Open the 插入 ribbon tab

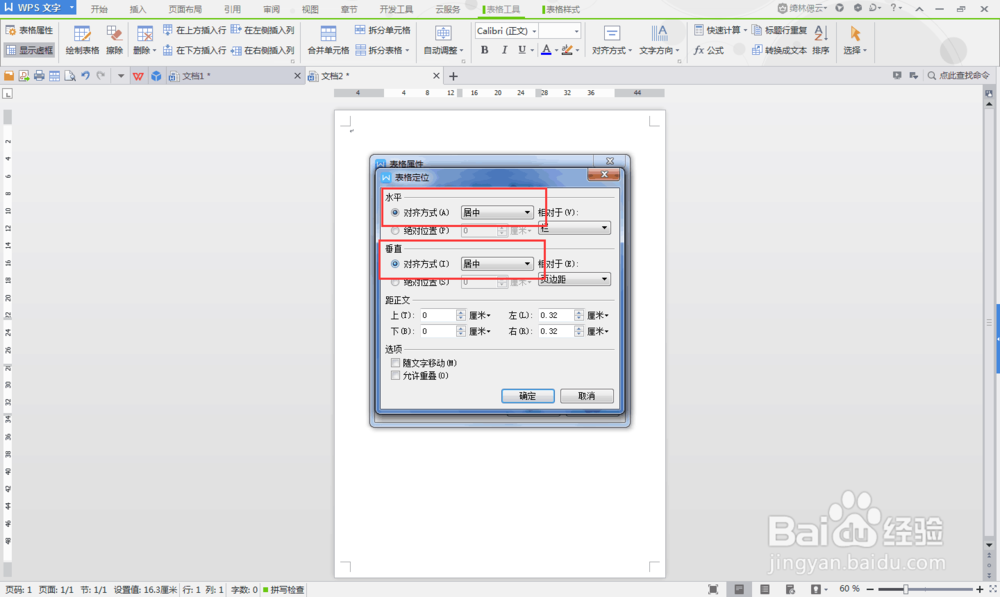point(138,9)
